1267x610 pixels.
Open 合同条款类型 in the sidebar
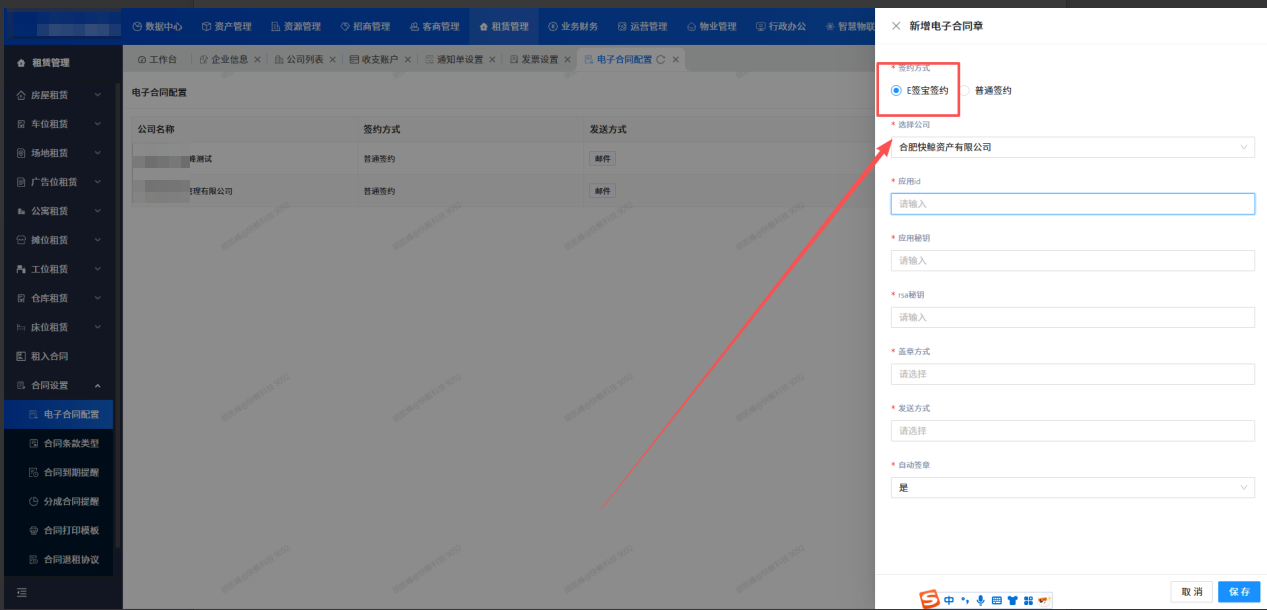[x=71, y=443]
